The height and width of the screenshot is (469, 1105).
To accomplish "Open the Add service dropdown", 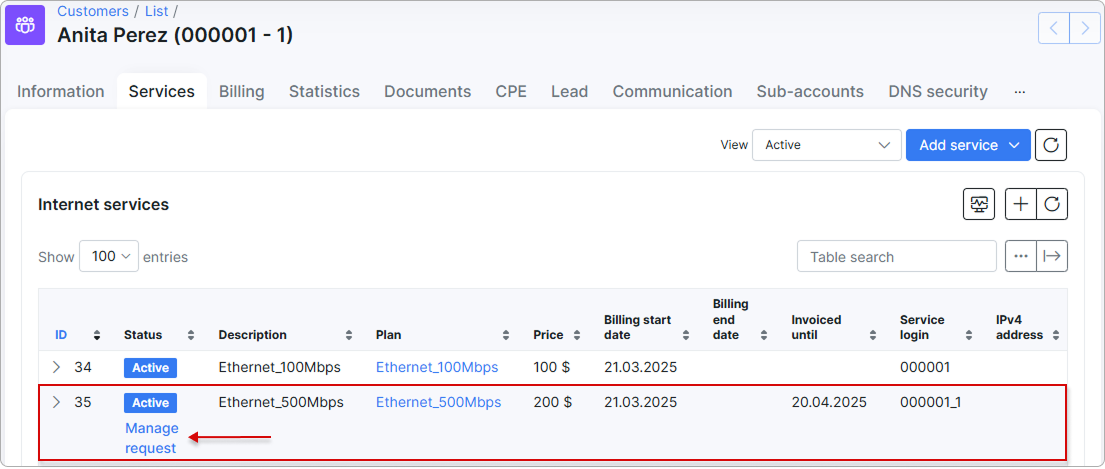I will coord(968,145).
